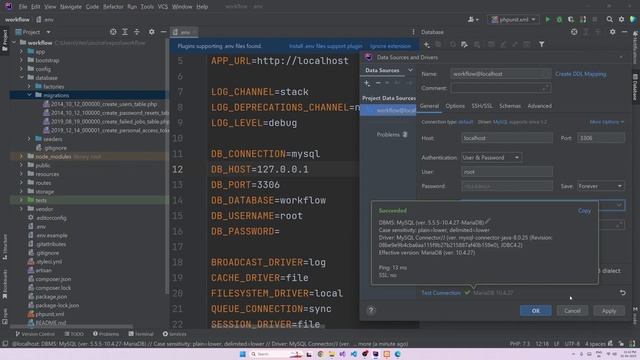Expand the node_modules folder
Viewport: 640px width, 360px height.
point(21,156)
